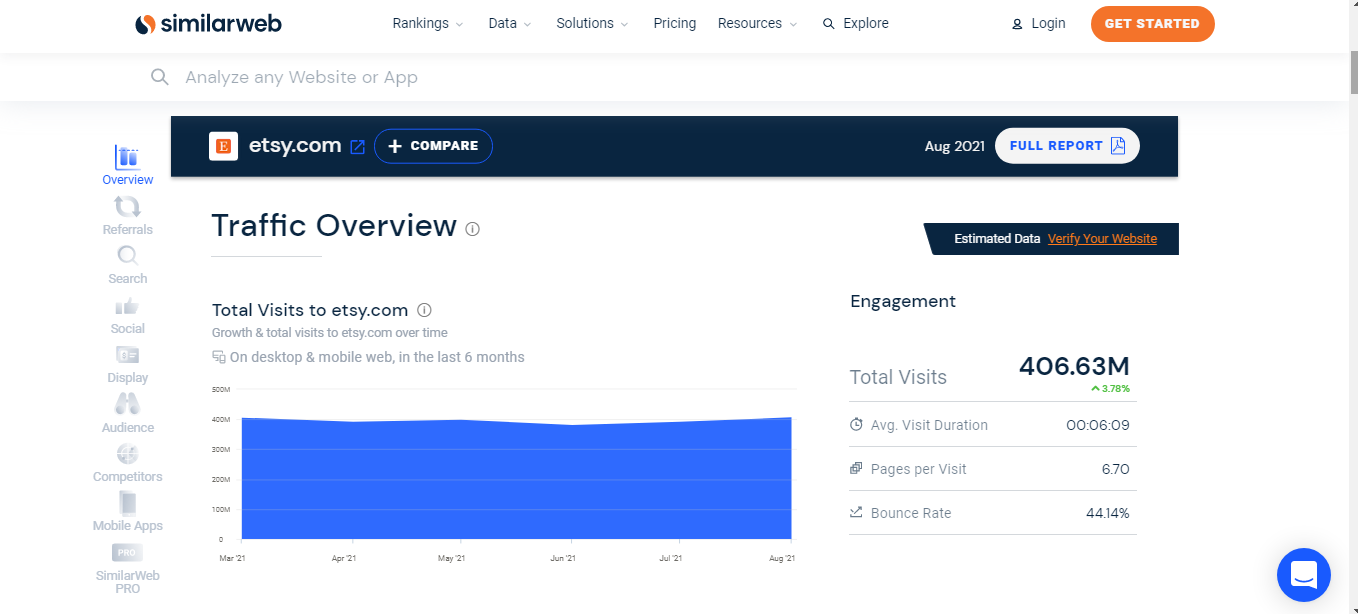Click the clock icon by Avg. Visit Duration

click(856, 425)
